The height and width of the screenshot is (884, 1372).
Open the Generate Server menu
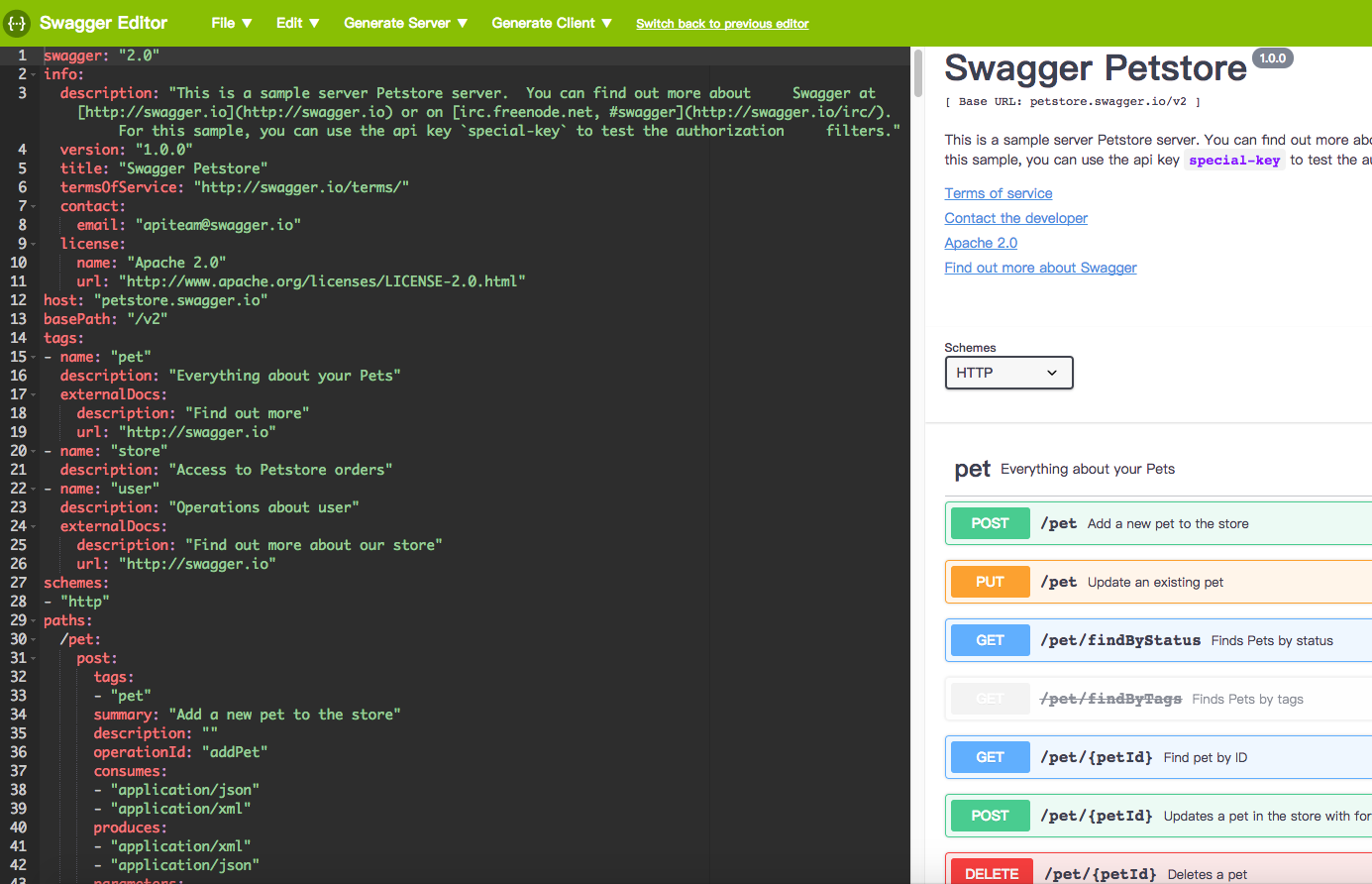coord(405,23)
